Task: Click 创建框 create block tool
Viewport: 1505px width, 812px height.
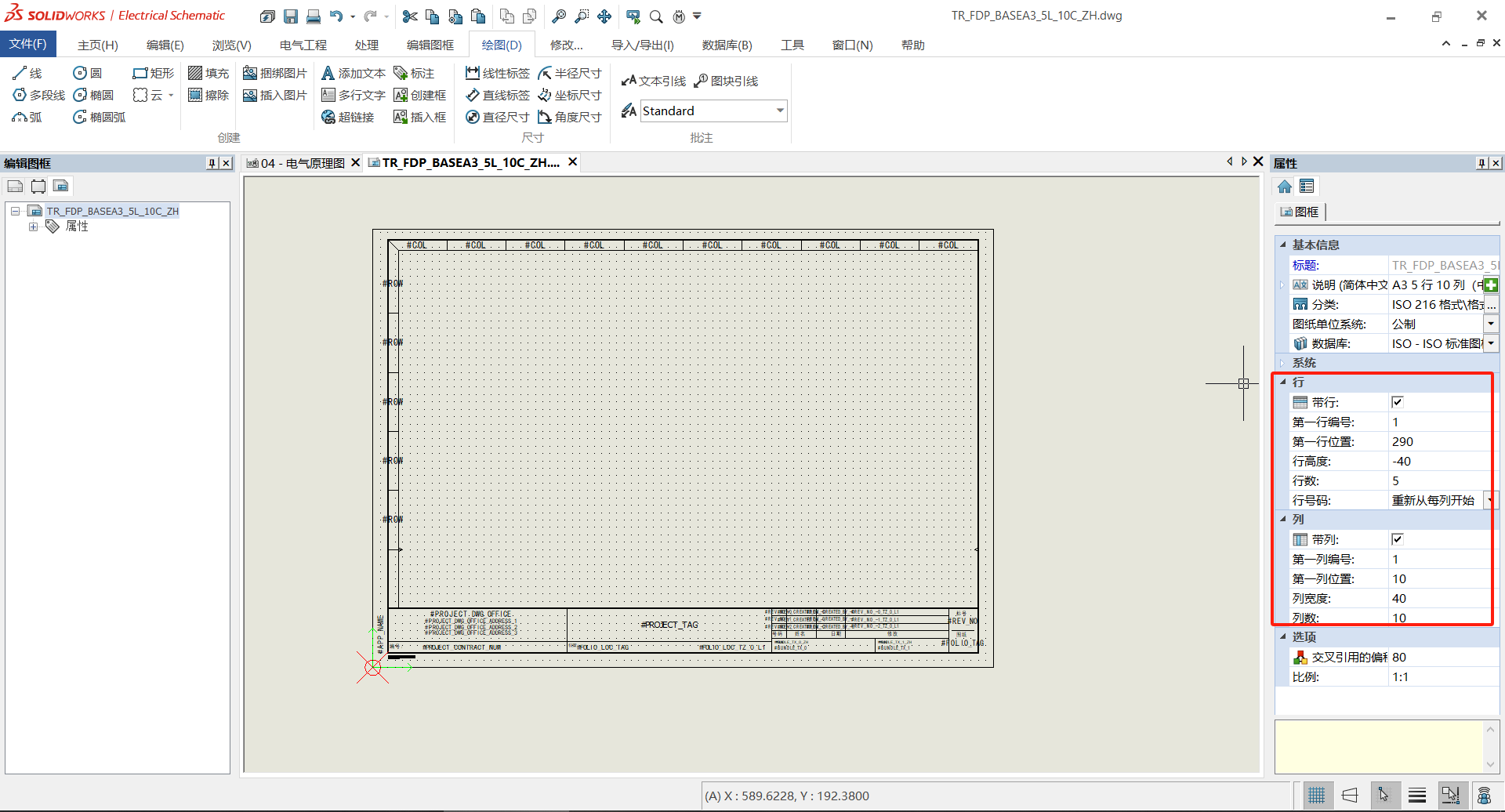Action: (420, 95)
